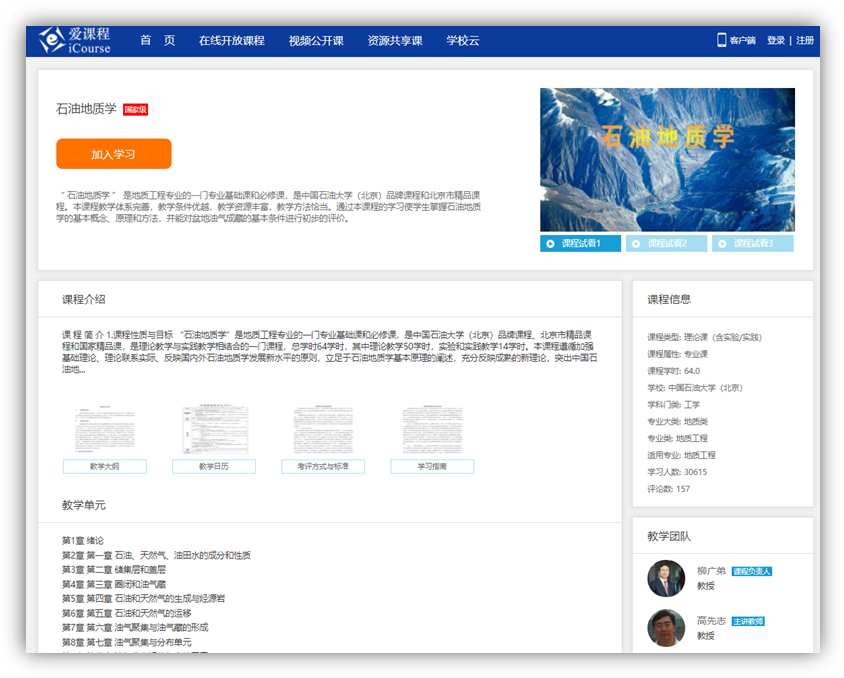This screenshot has height=678, width=844.
Task: Click the 登录 link
Action: (775, 41)
